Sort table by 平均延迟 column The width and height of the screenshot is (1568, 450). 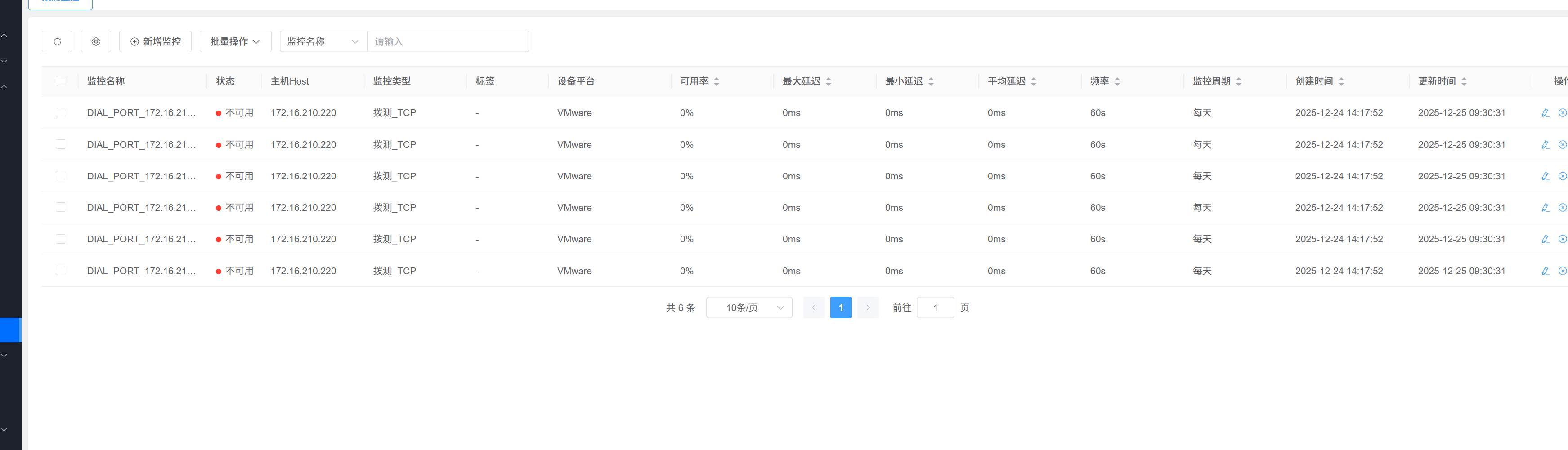pyautogui.click(x=1034, y=81)
